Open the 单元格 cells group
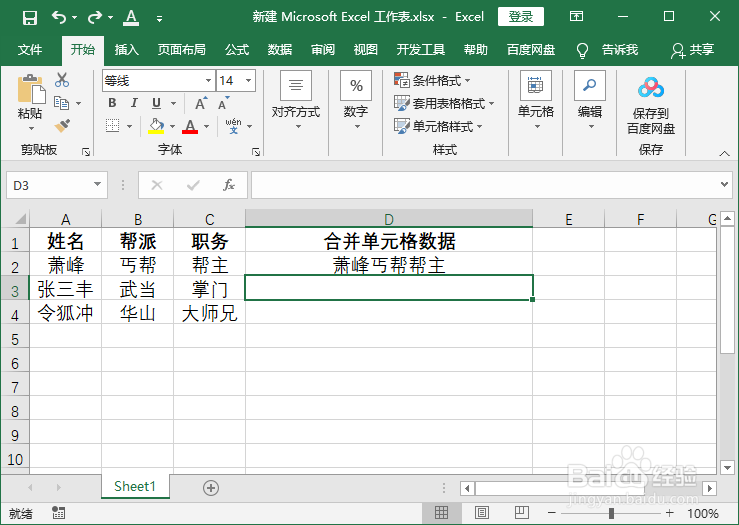Screen dimensions: 739x525 pos(536,100)
